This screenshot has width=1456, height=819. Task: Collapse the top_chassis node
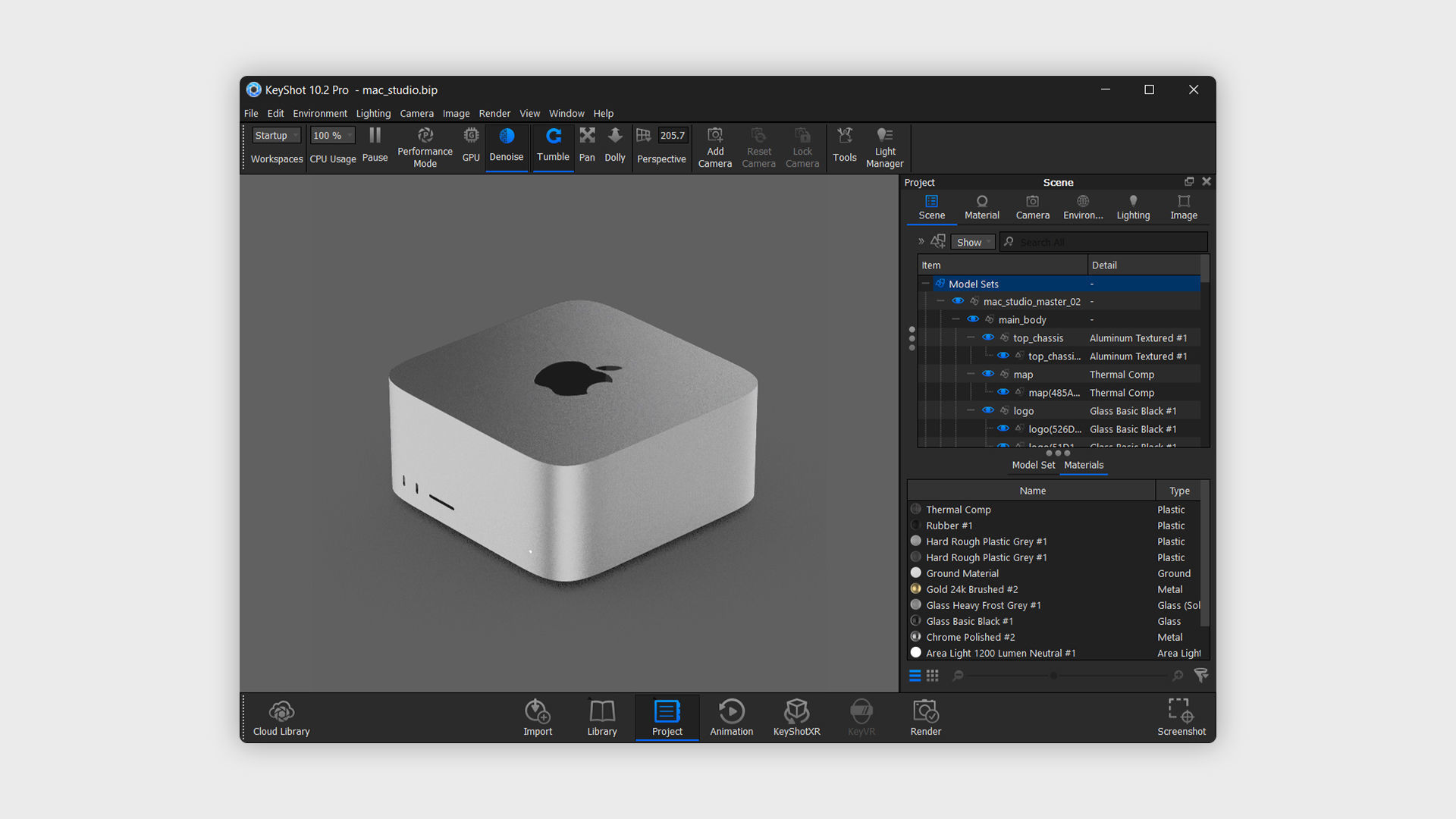click(971, 338)
